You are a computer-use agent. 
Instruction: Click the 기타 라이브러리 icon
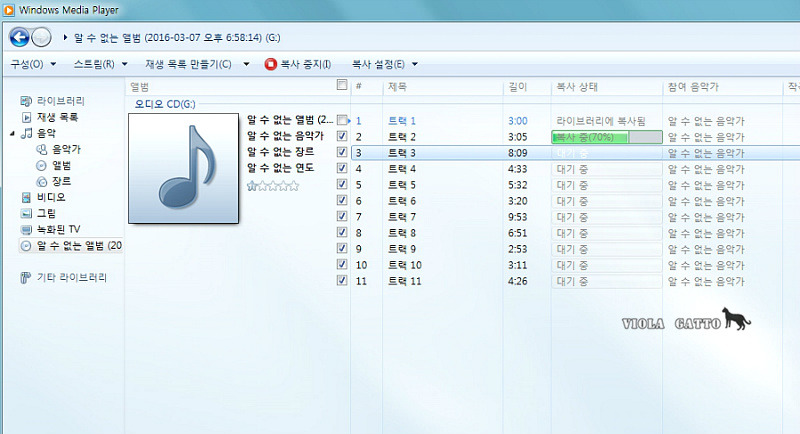click(26, 277)
